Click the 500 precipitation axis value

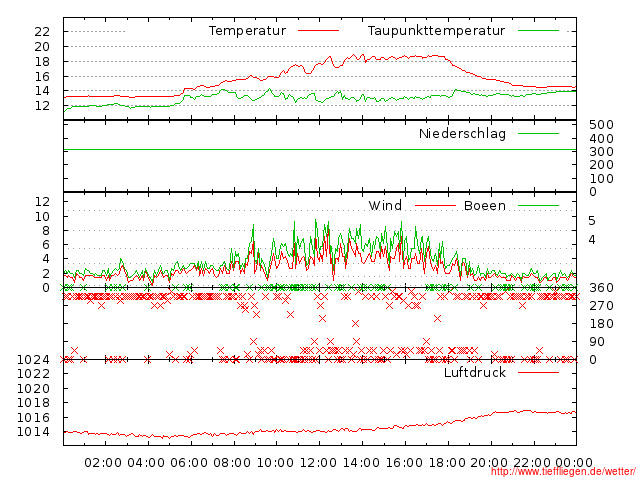coord(601,124)
